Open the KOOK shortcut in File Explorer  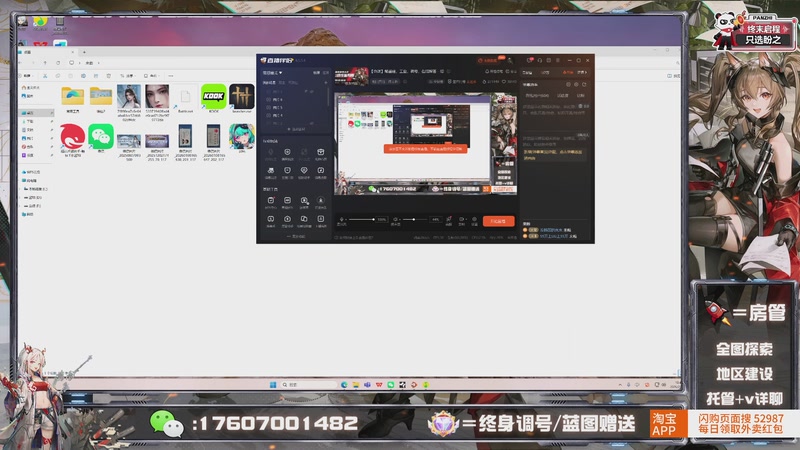point(213,96)
